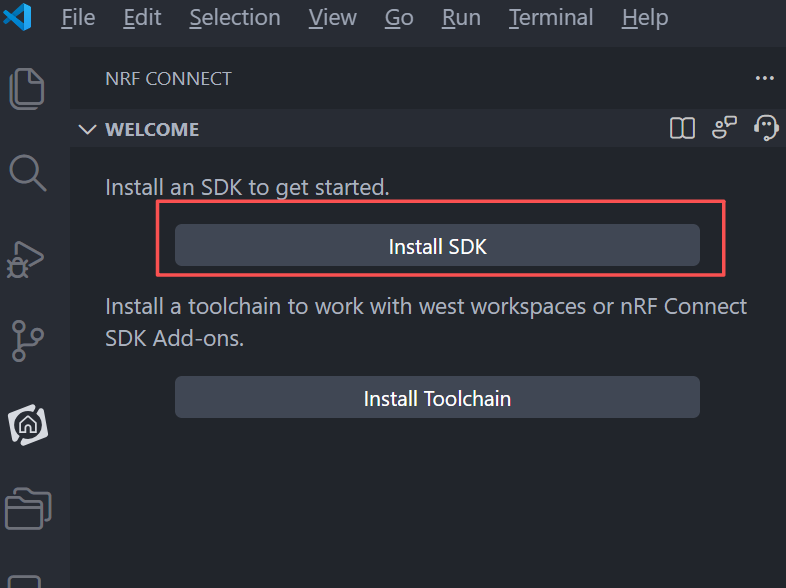
Task: Open the Help menu
Action: [645, 18]
